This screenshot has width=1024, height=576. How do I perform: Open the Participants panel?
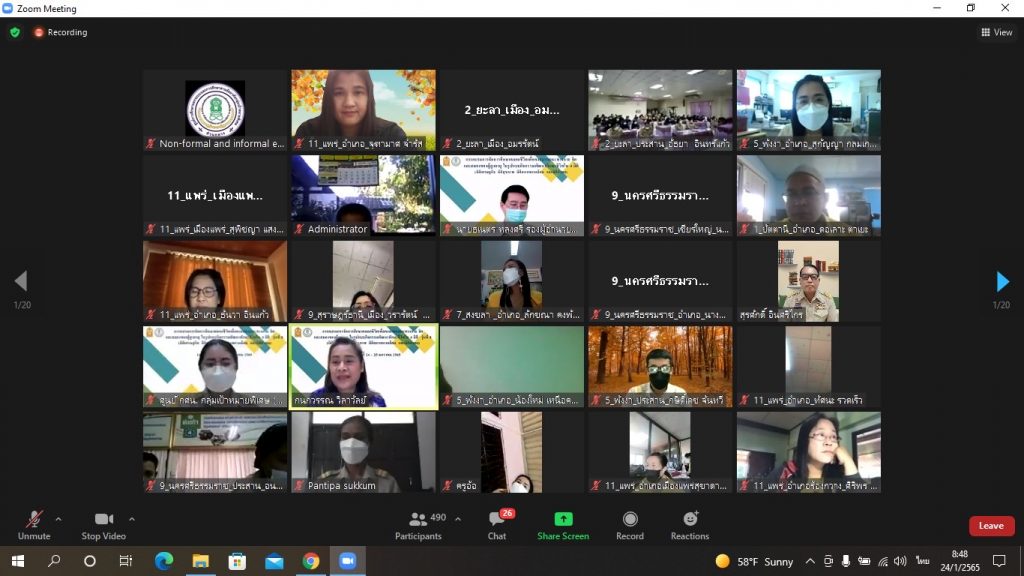tap(419, 525)
